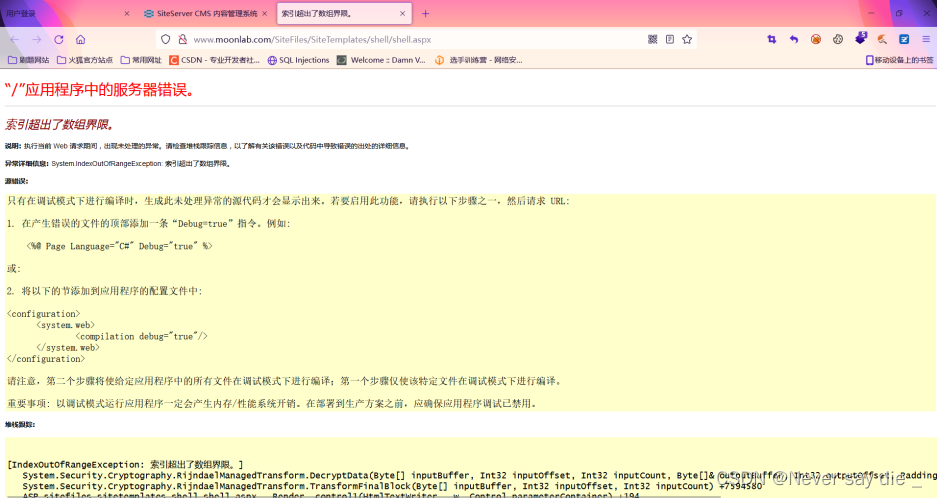Toggle reader view icon in address bar
Image resolution: width=937 pixels, height=498 pixels.
670,39
